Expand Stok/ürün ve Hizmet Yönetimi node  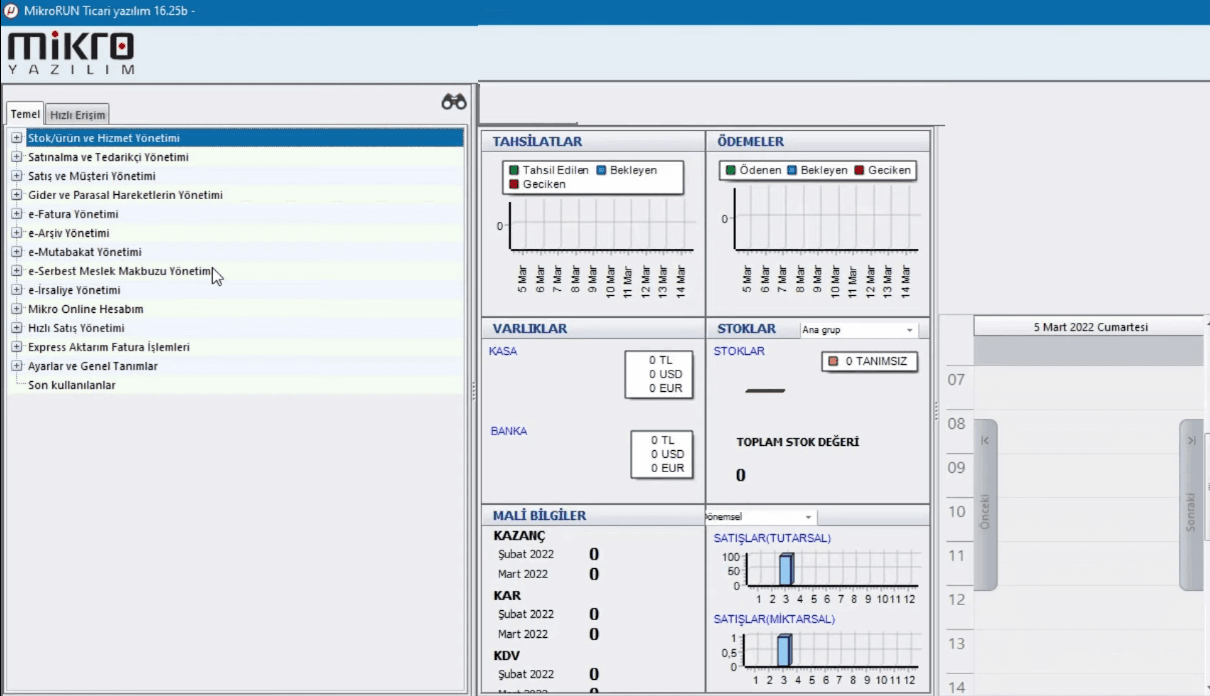17,138
